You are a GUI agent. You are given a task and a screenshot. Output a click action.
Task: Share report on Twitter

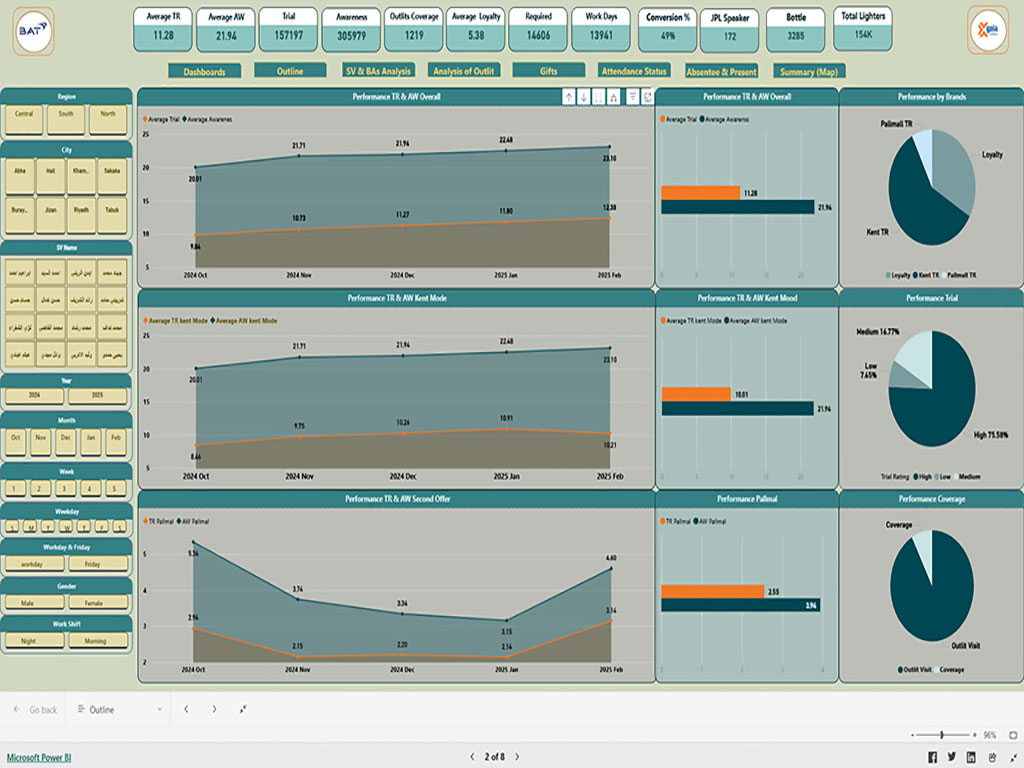tap(952, 757)
